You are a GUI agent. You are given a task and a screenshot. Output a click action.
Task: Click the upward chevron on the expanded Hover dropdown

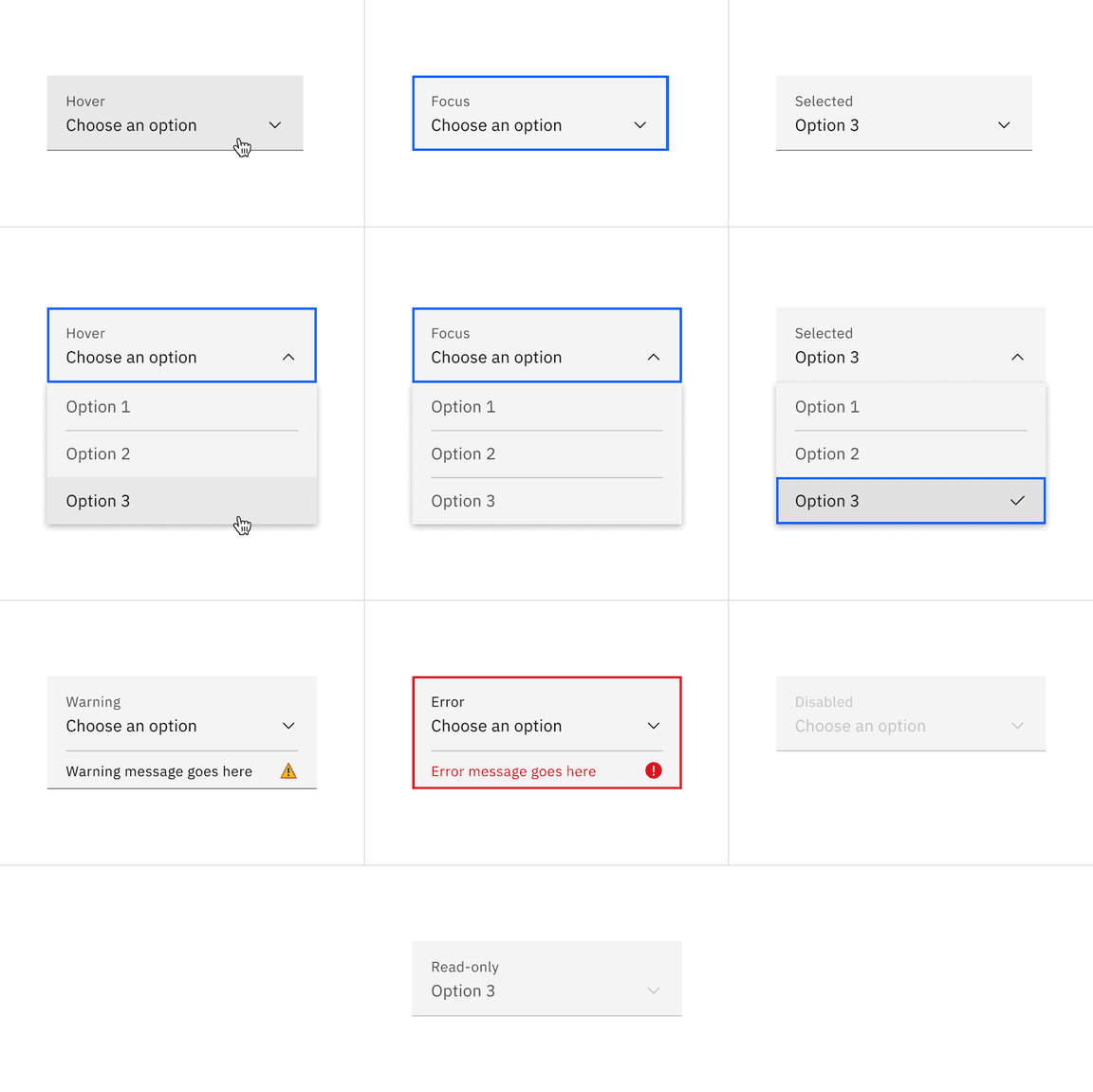288,357
